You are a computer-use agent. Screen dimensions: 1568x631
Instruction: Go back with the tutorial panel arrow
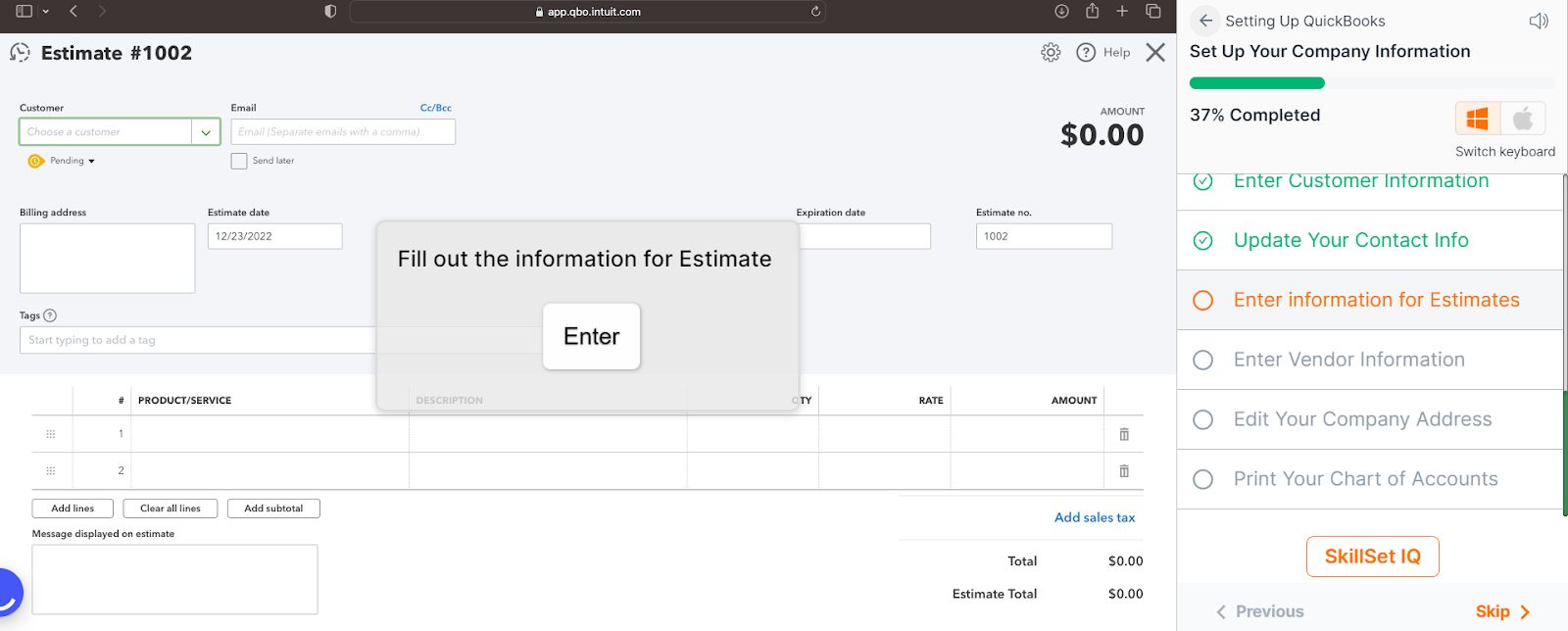point(1205,21)
